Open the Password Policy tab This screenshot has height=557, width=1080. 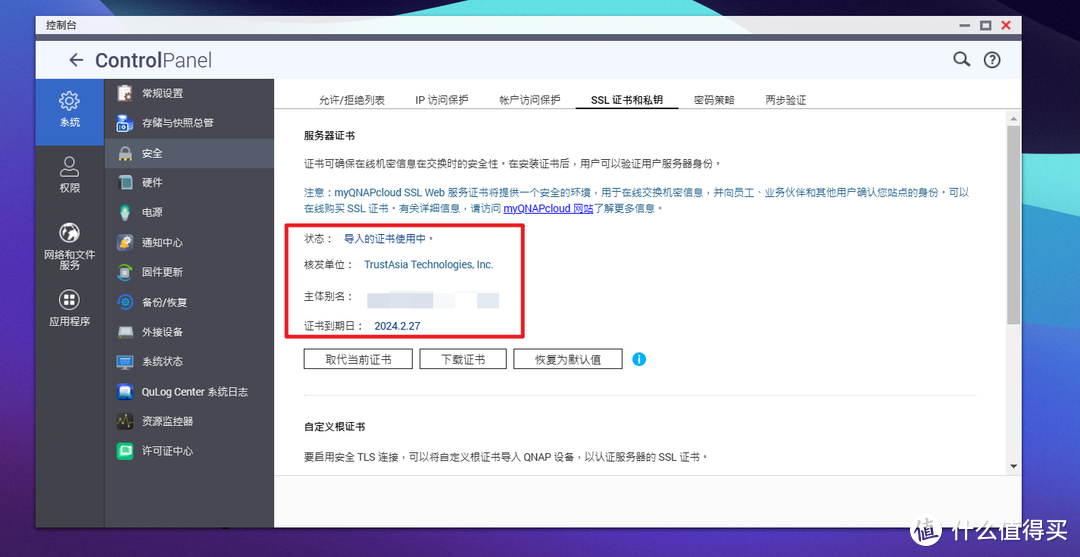click(714, 100)
